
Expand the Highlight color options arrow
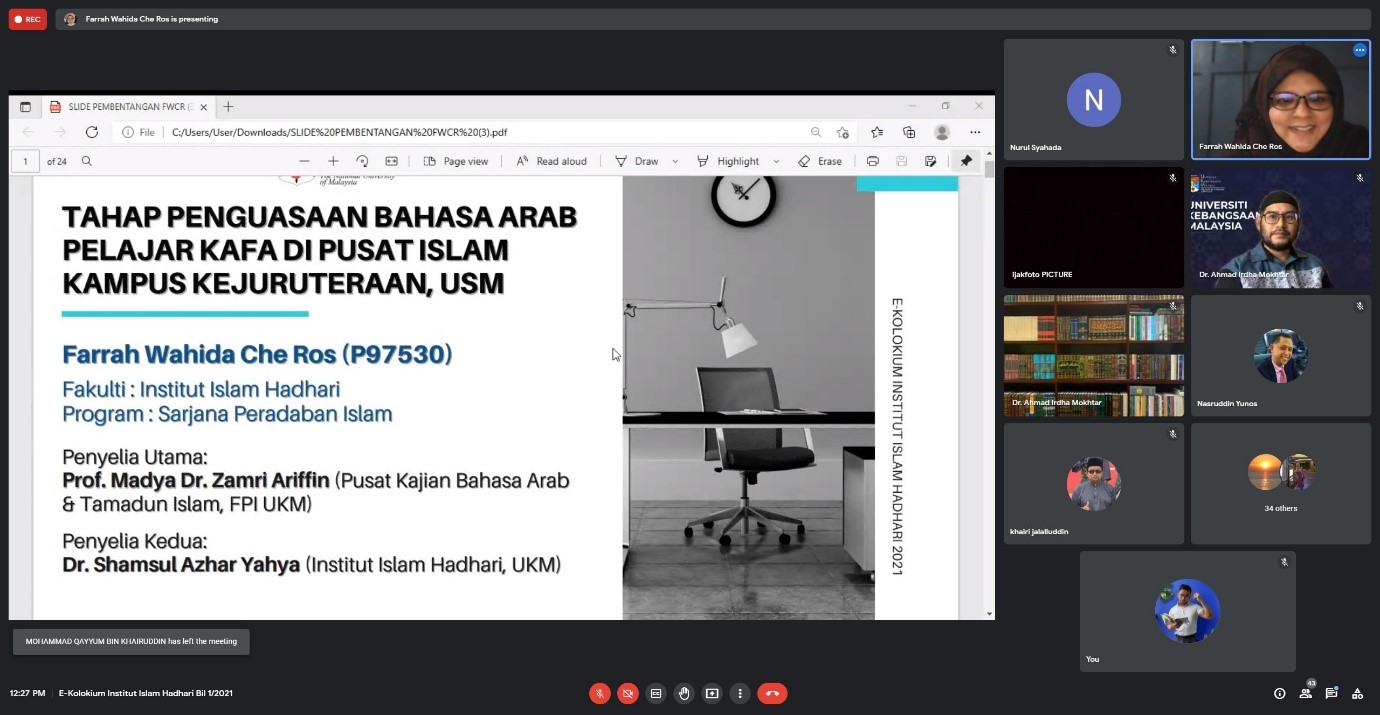pos(776,161)
